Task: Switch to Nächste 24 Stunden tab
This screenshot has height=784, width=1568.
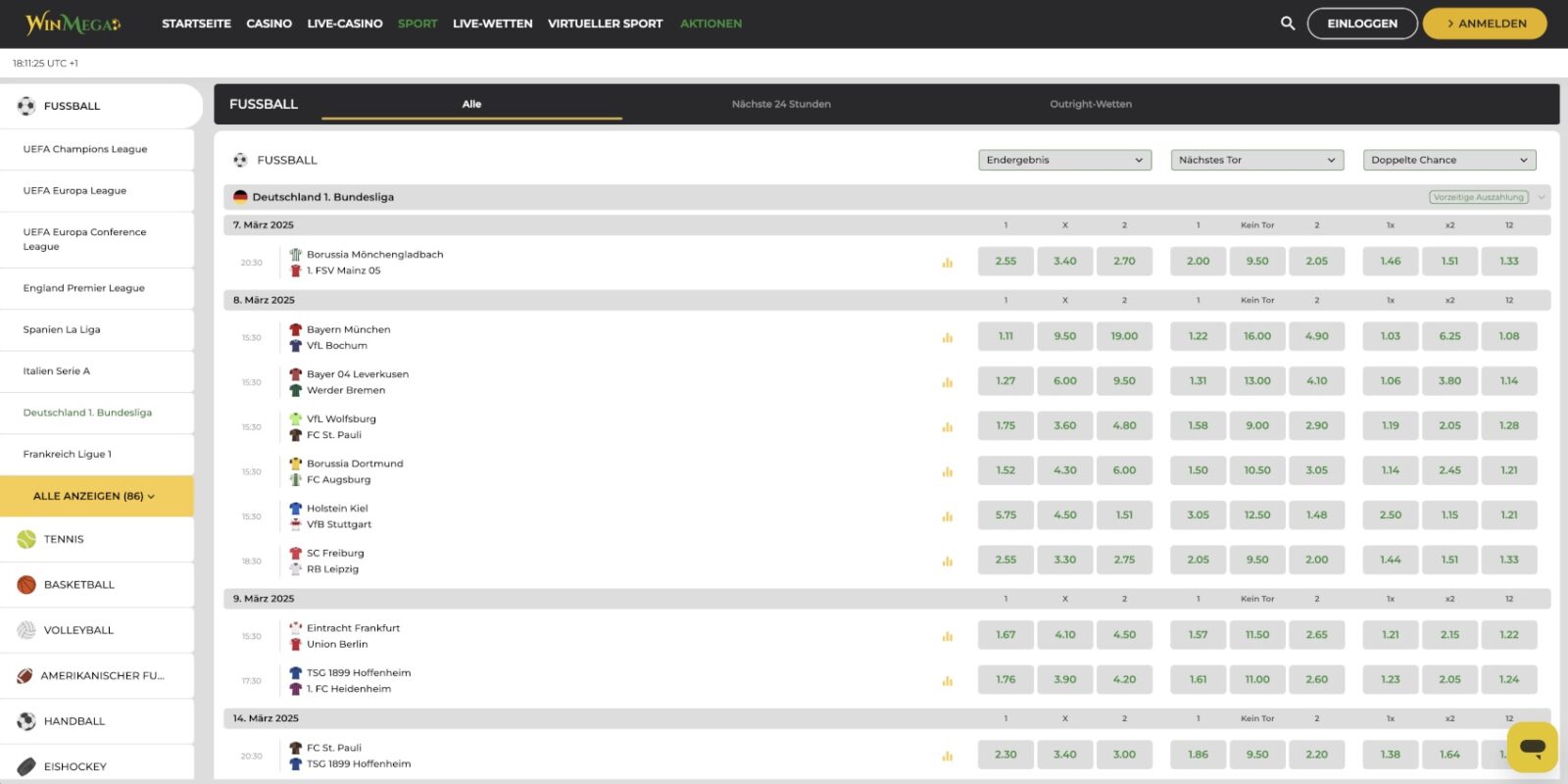Action: point(781,104)
